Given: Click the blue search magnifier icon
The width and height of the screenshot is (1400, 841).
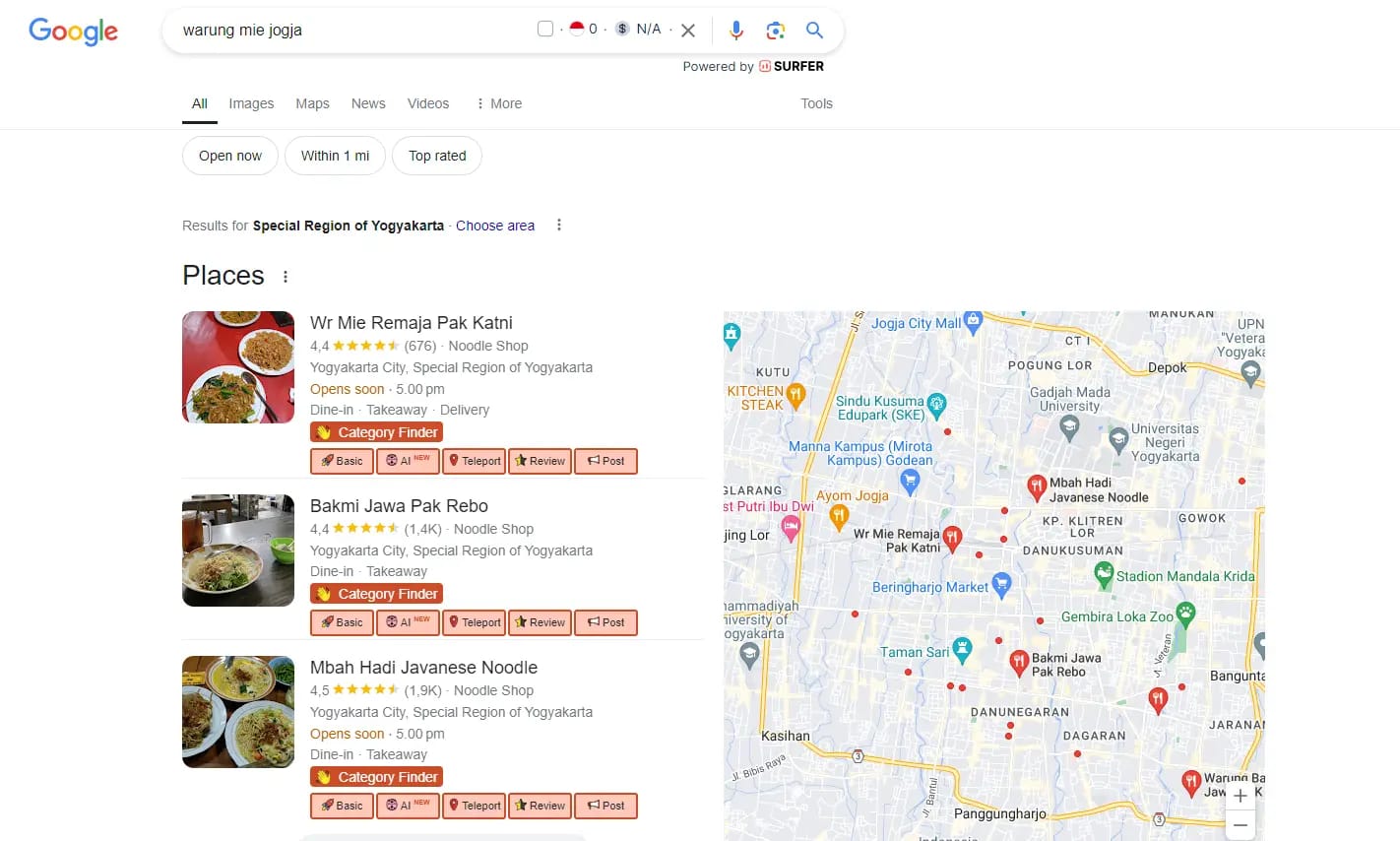Looking at the screenshot, I should (x=814, y=31).
